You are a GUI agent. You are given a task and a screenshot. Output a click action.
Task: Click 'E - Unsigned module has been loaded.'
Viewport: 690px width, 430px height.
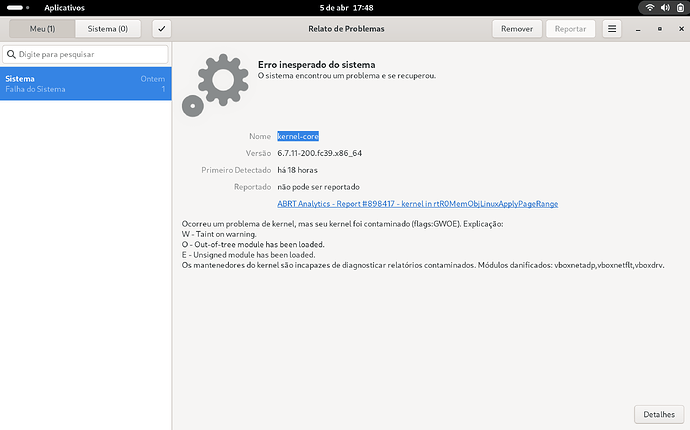tap(249, 255)
